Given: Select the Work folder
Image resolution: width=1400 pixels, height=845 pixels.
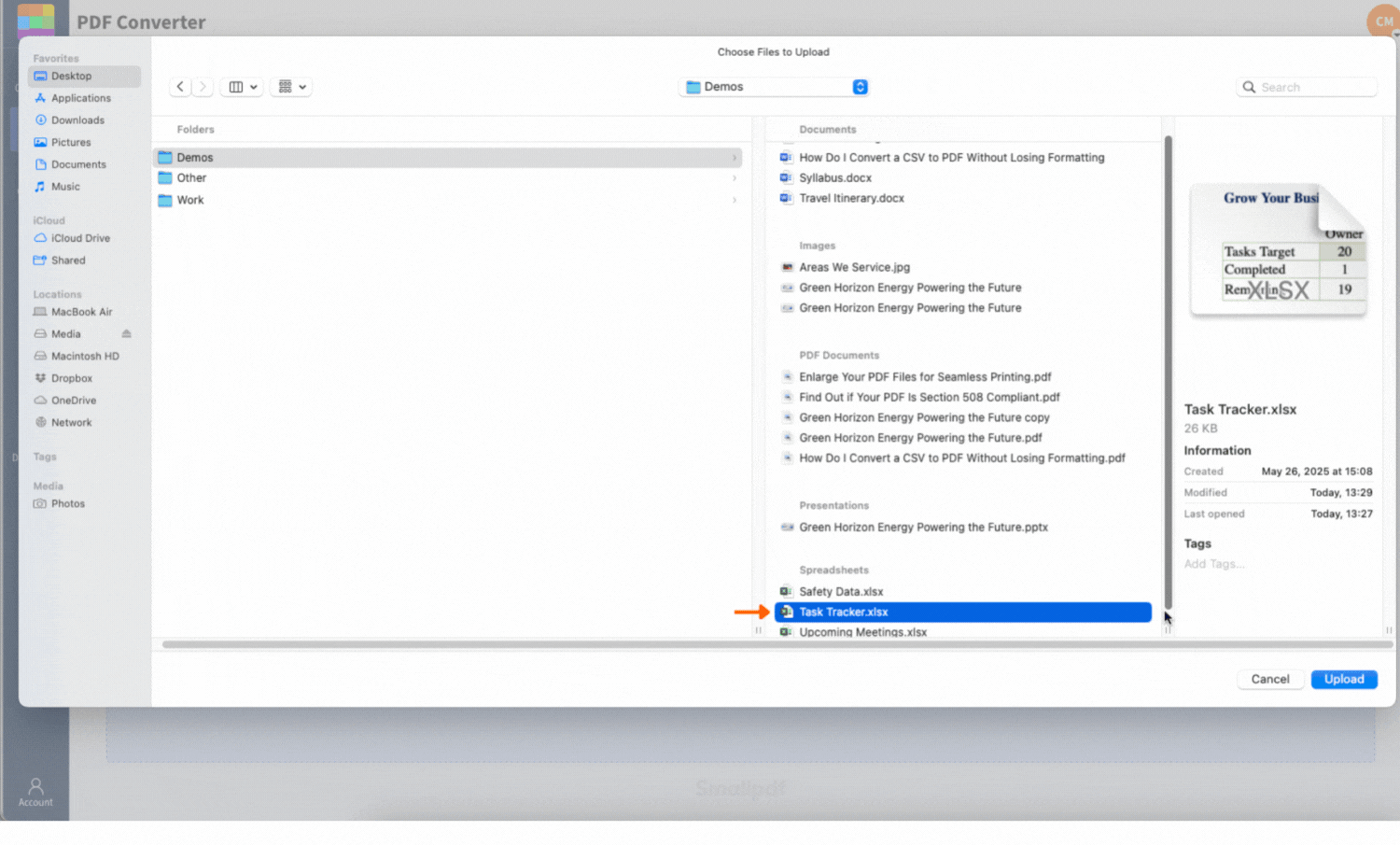Looking at the screenshot, I should 189,200.
